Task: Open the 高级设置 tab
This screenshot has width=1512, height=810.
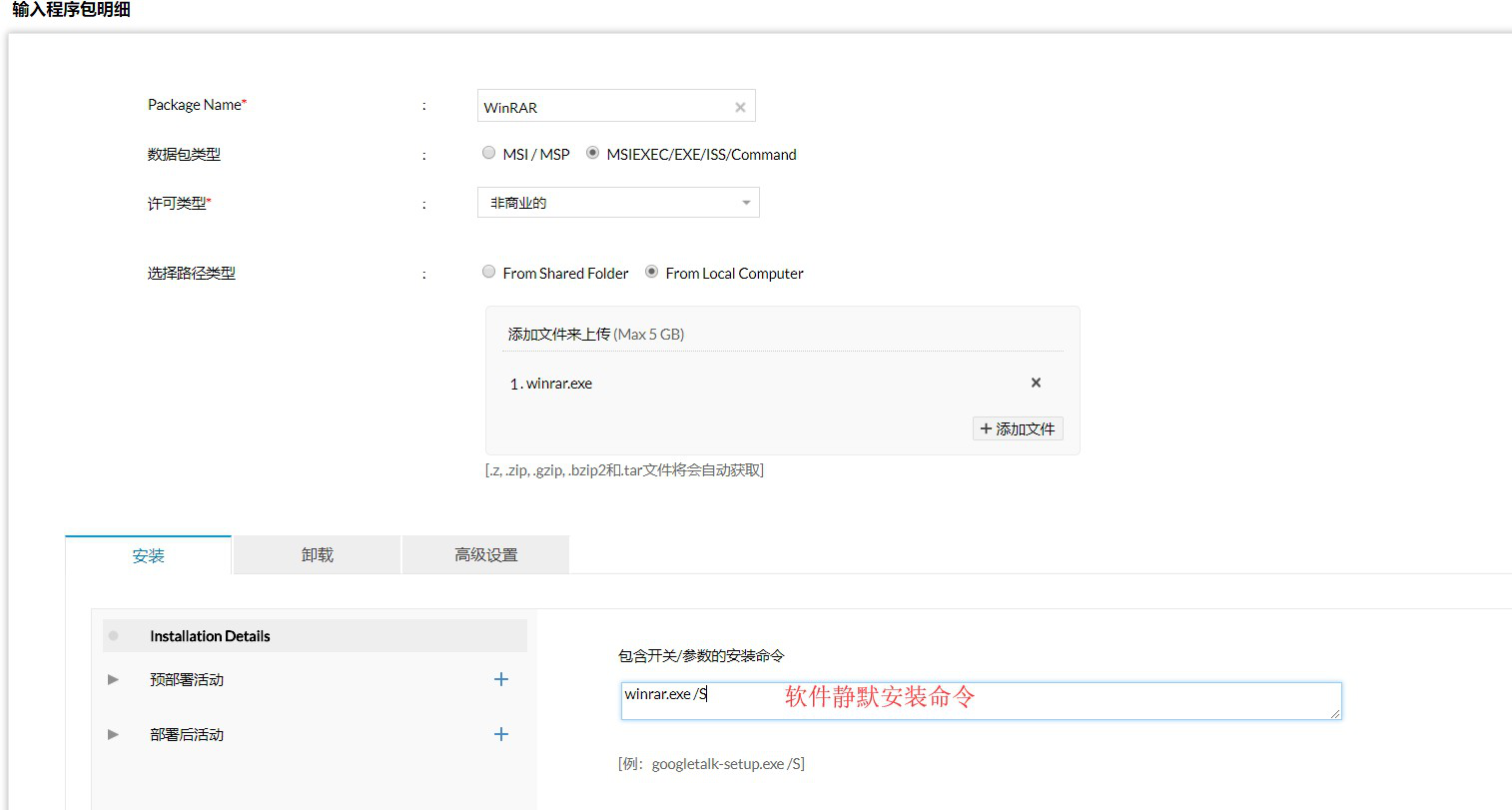Action: pos(485,554)
